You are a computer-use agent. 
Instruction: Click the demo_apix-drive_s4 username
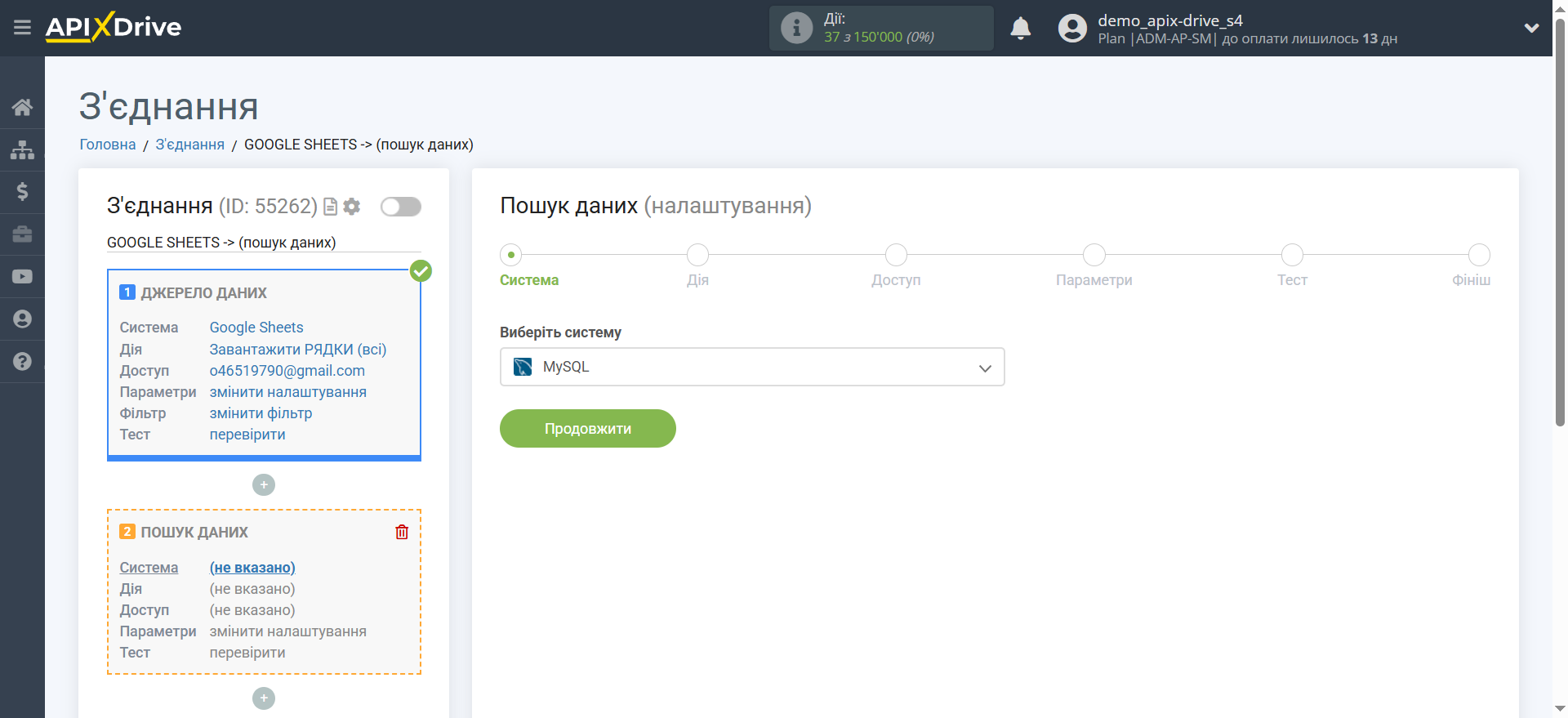(x=1170, y=20)
